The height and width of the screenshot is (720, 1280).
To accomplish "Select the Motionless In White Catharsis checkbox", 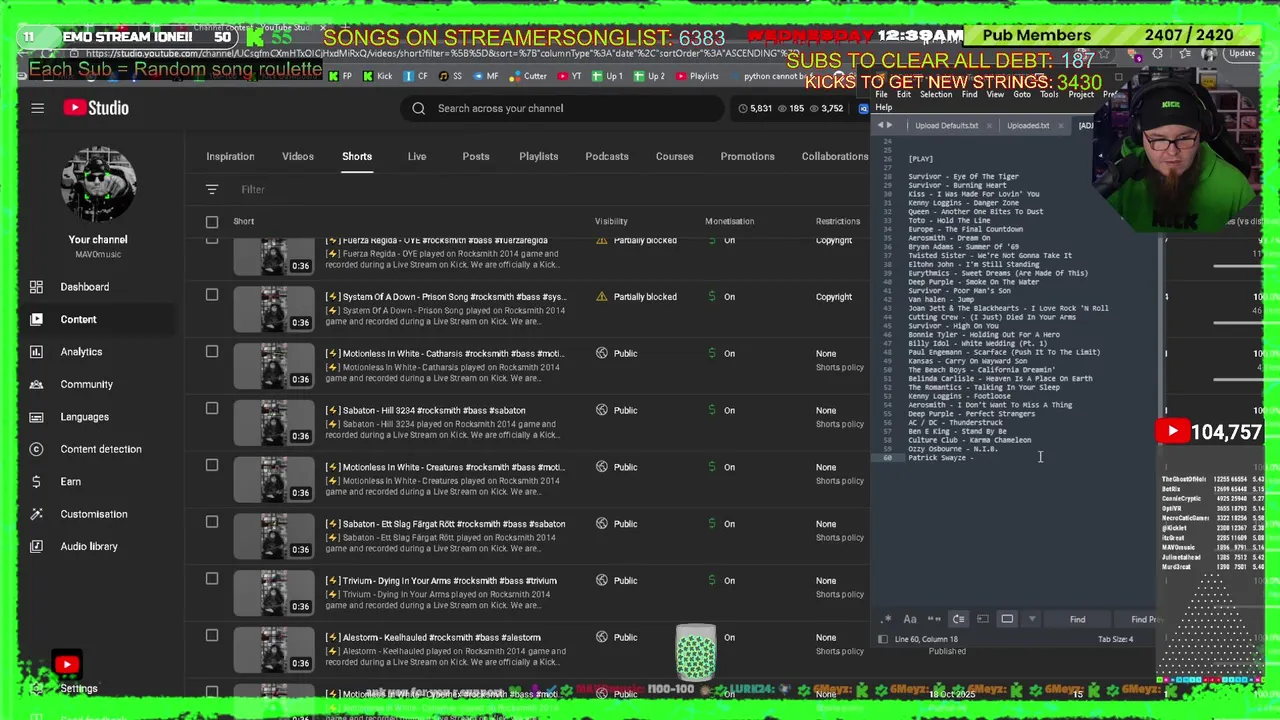I will point(212,351).
